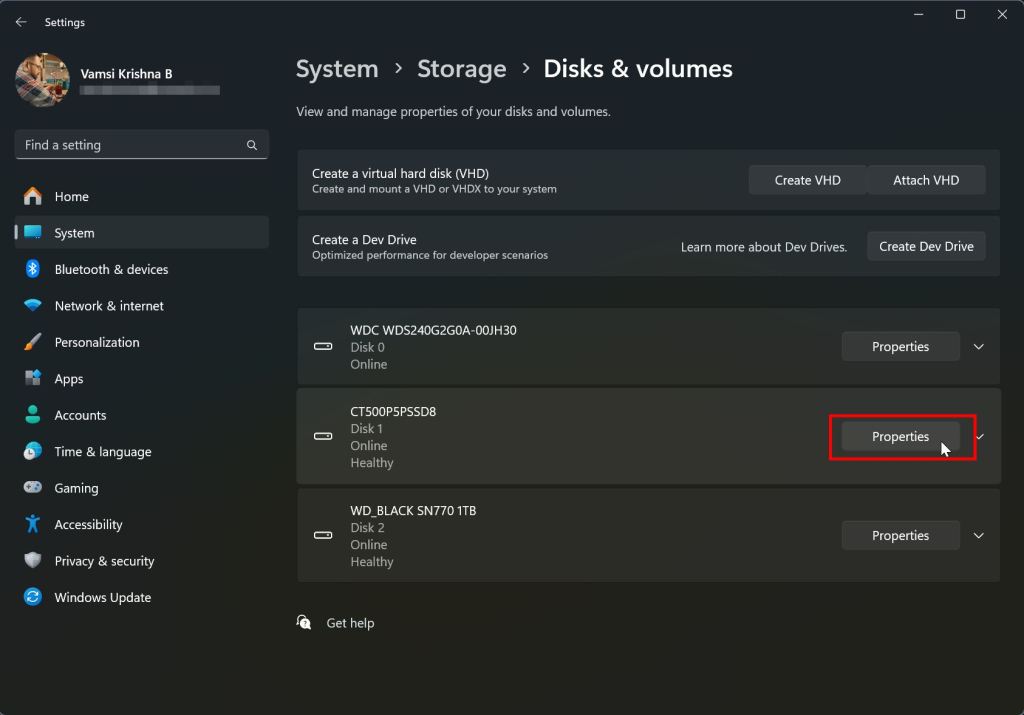
Task: Click the Apps grid icon
Action: [x=33, y=378]
